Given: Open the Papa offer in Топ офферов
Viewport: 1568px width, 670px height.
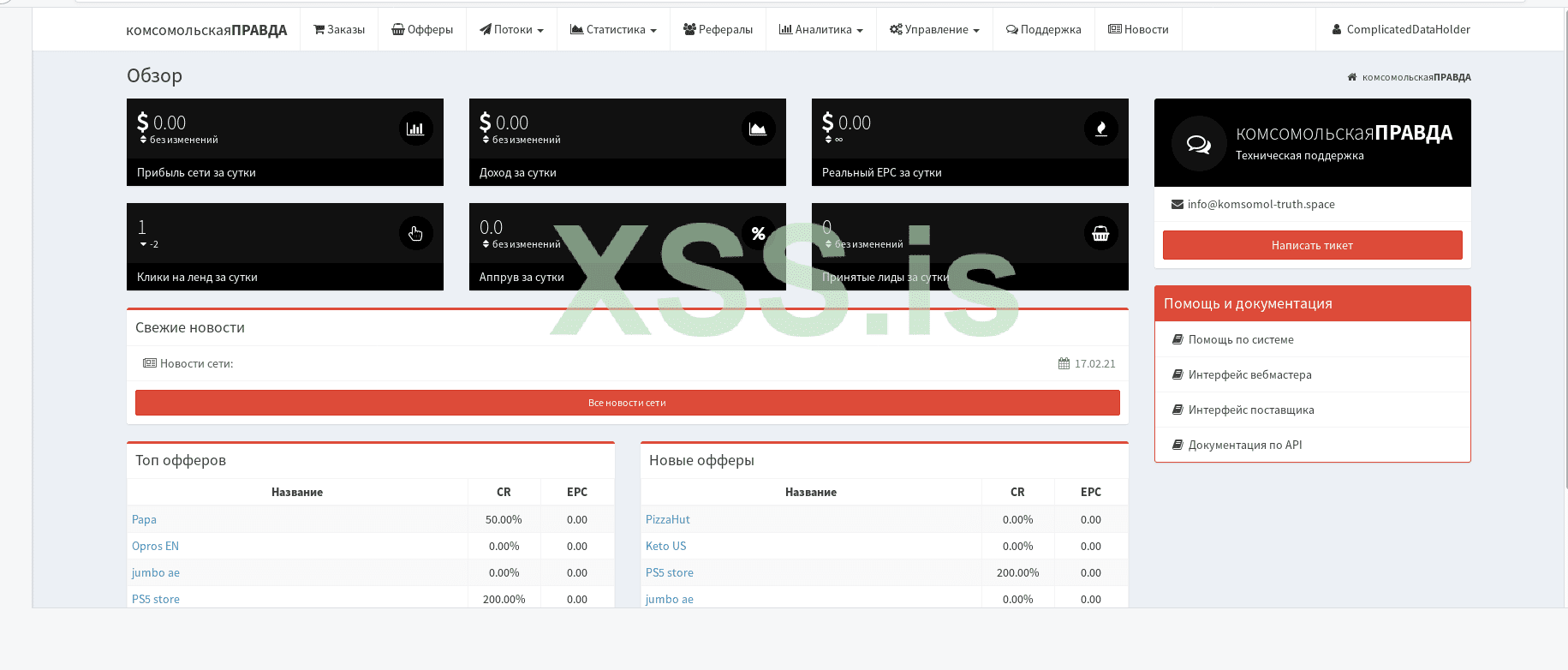Looking at the screenshot, I should (144, 519).
